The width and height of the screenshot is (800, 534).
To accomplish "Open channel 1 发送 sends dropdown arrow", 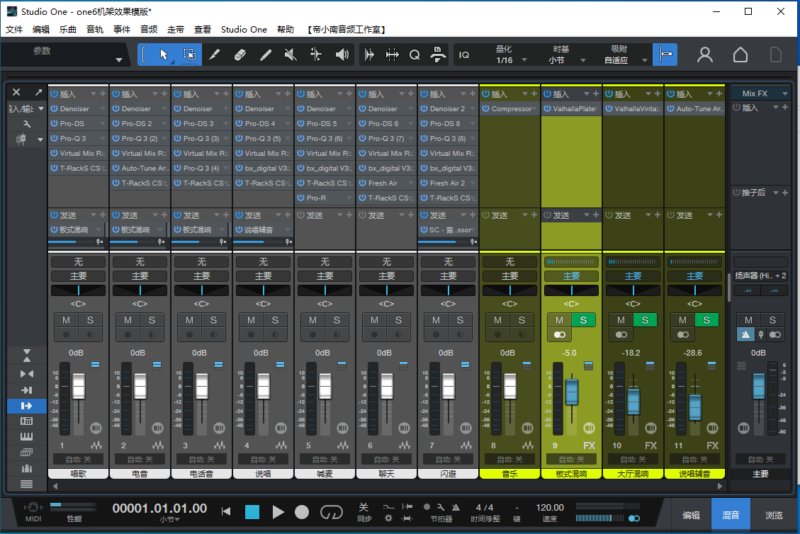I will point(93,215).
